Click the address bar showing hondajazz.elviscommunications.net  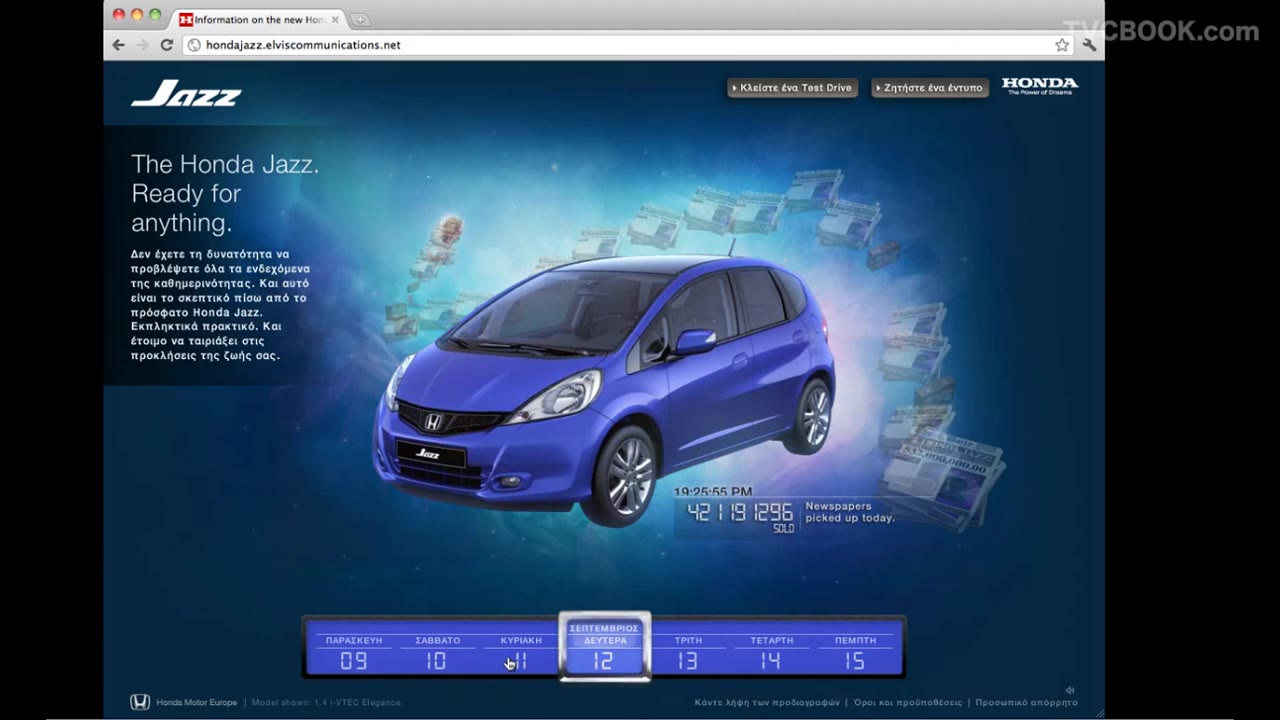[x=628, y=45]
